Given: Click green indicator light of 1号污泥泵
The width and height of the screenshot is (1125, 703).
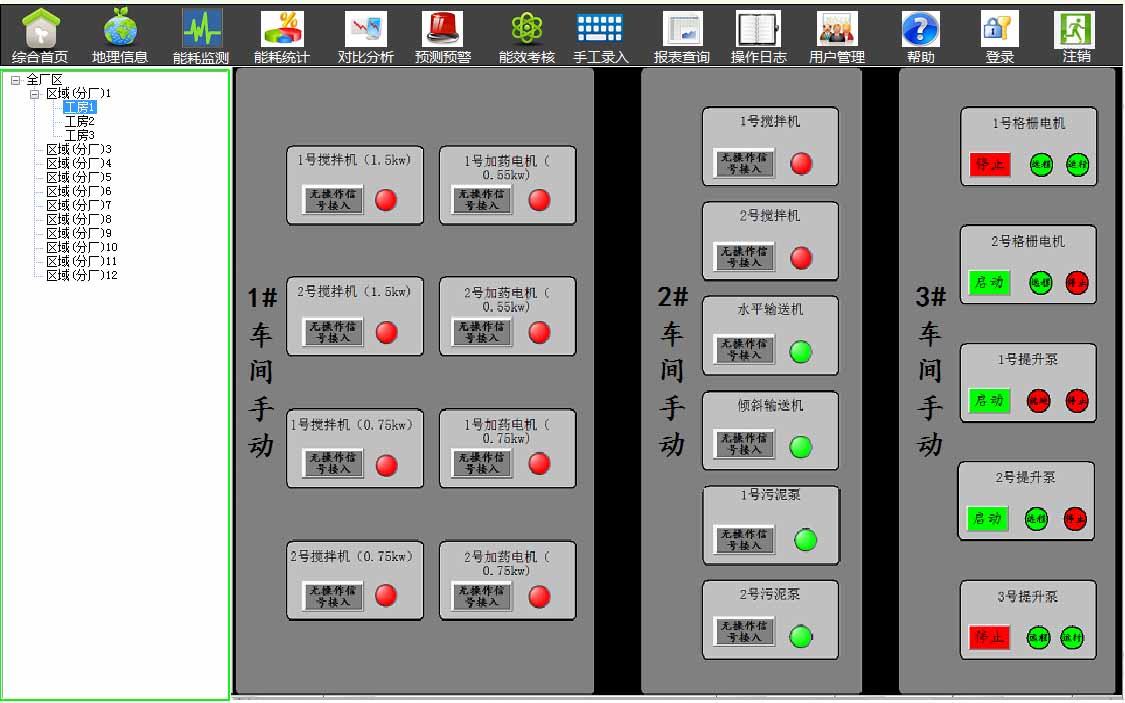Looking at the screenshot, I should [x=805, y=541].
